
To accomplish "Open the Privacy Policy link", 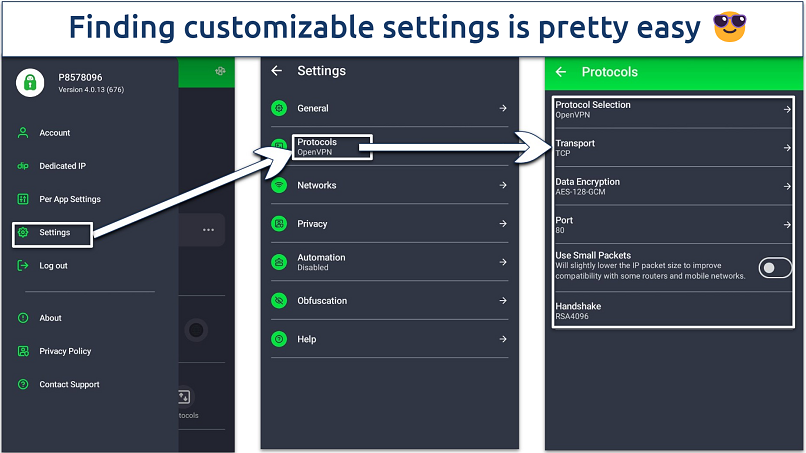I will point(65,351).
